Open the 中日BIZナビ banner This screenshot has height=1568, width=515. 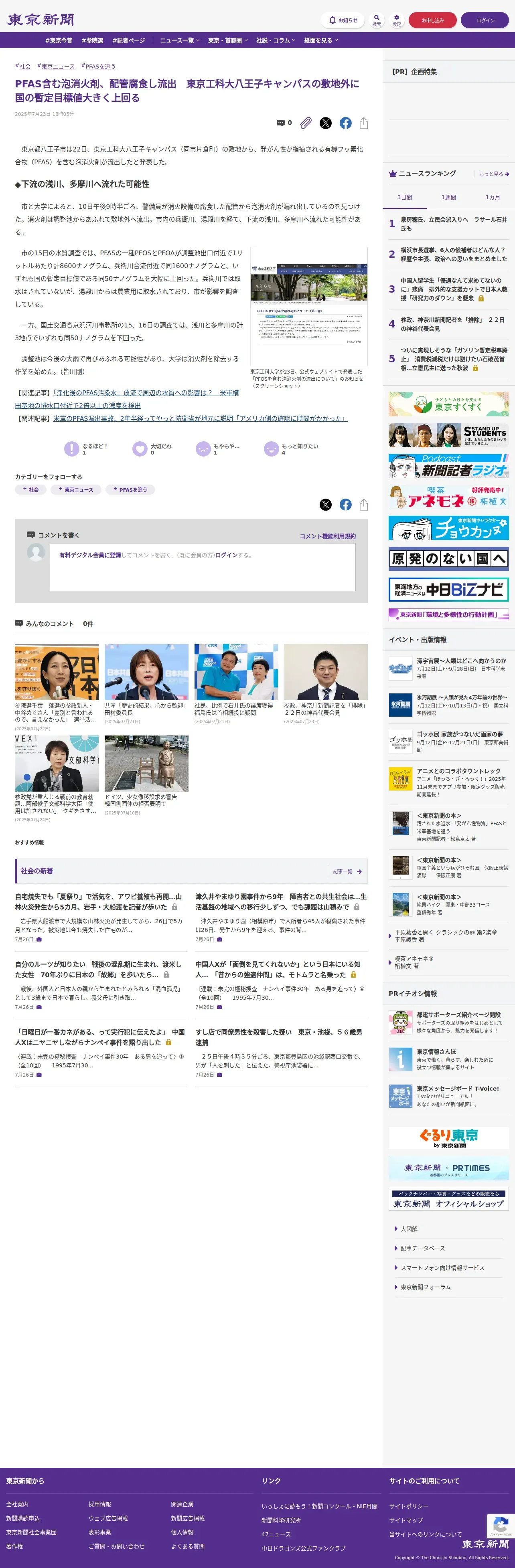pos(448,590)
